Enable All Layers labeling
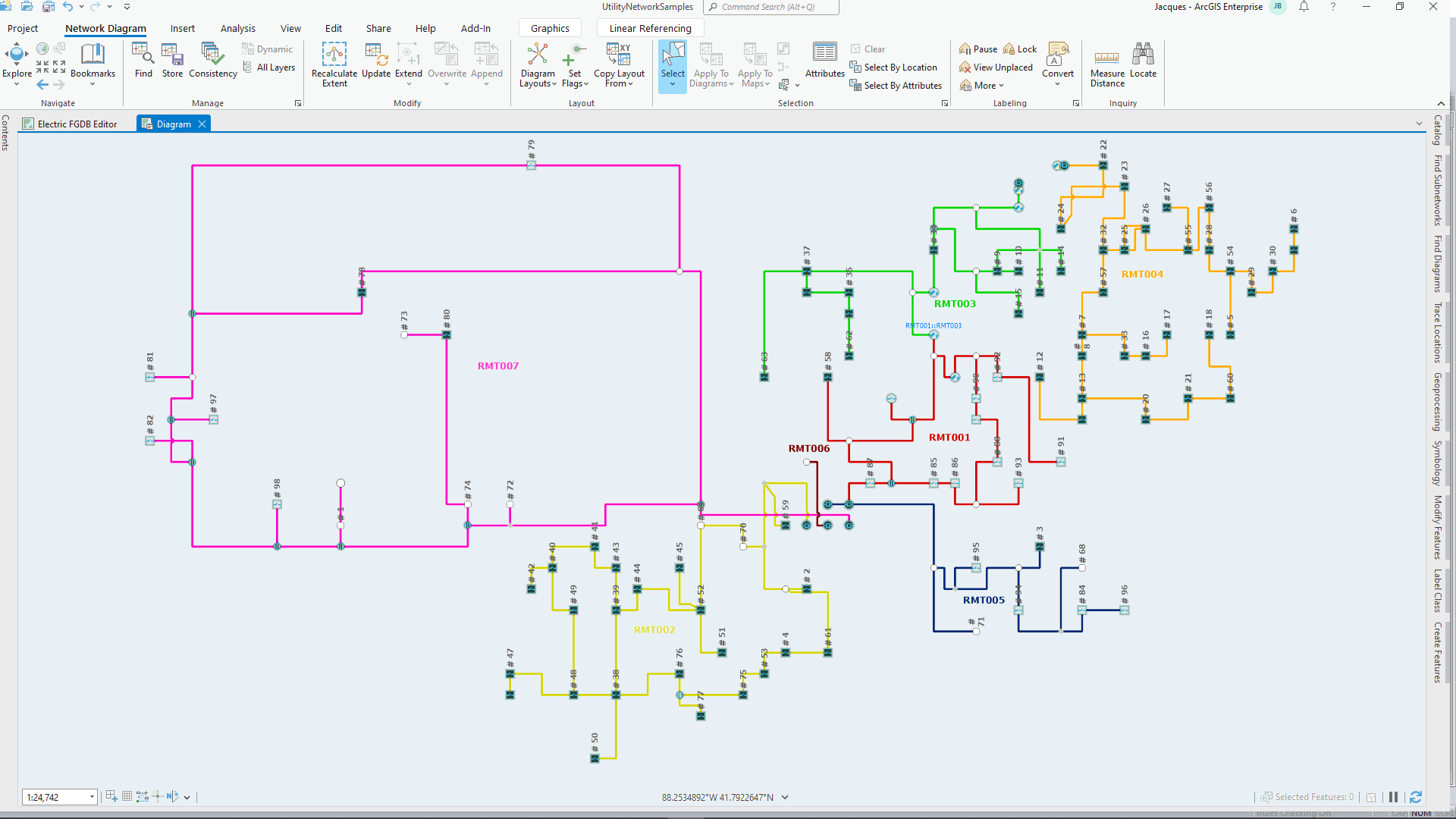1456x819 pixels. [270, 67]
